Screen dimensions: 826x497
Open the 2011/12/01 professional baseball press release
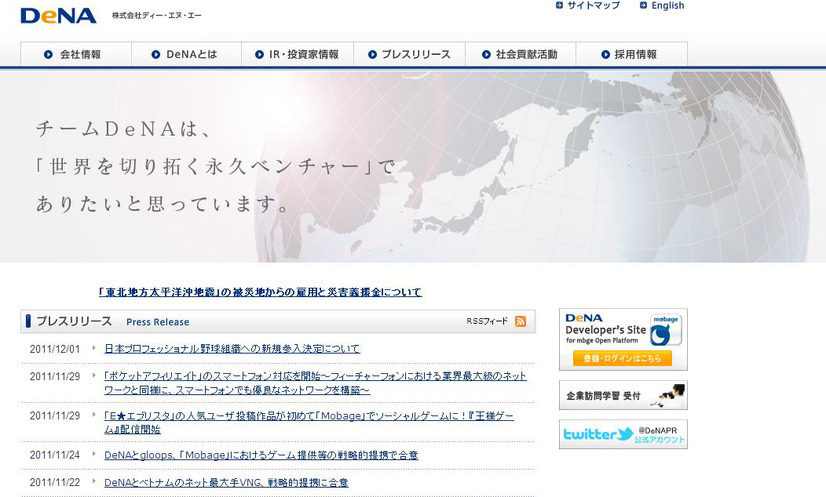pyautogui.click(x=232, y=349)
